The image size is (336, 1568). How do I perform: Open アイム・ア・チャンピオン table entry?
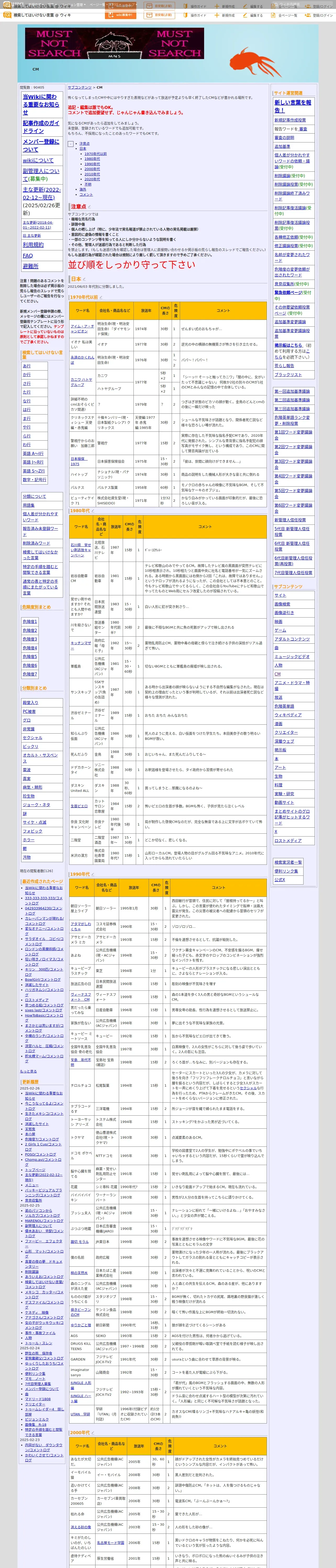tap(82, 329)
